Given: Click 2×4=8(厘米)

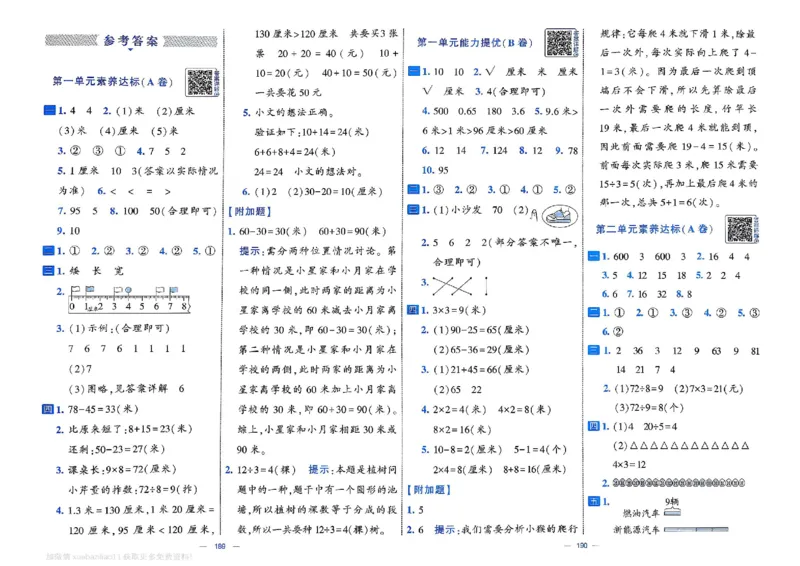Looking at the screenshot, I should 463,470.
